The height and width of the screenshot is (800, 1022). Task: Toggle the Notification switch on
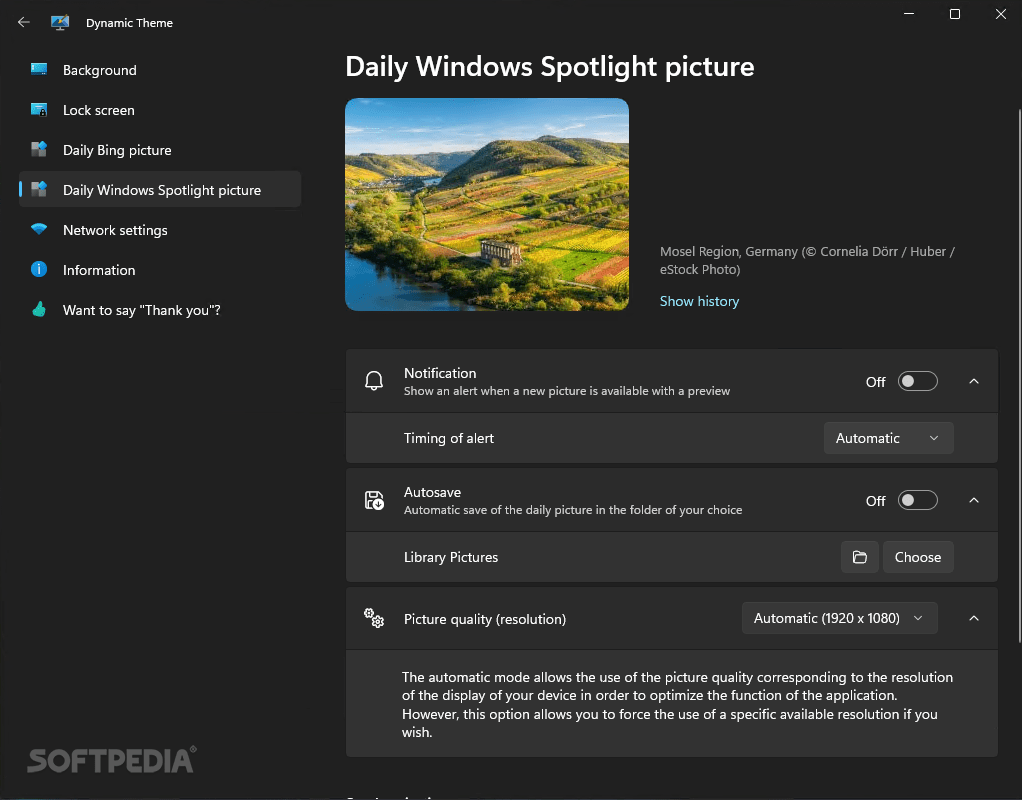pos(918,381)
